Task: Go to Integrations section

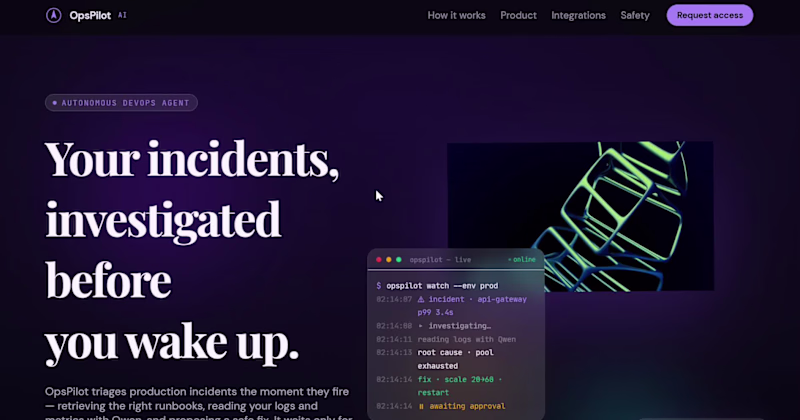Action: click(578, 15)
